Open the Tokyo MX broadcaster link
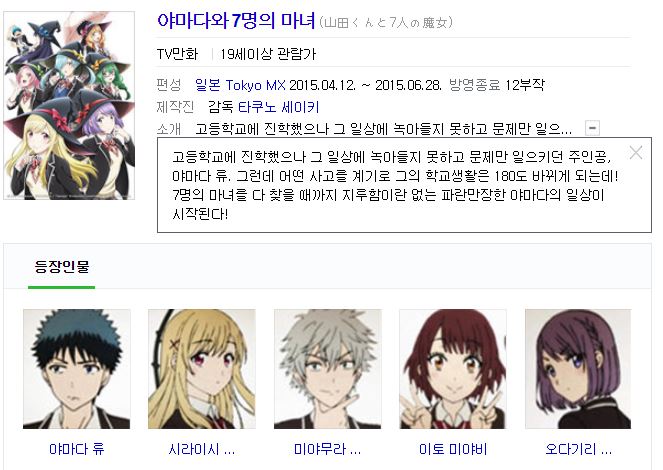The image size is (663, 470). click(x=255, y=85)
